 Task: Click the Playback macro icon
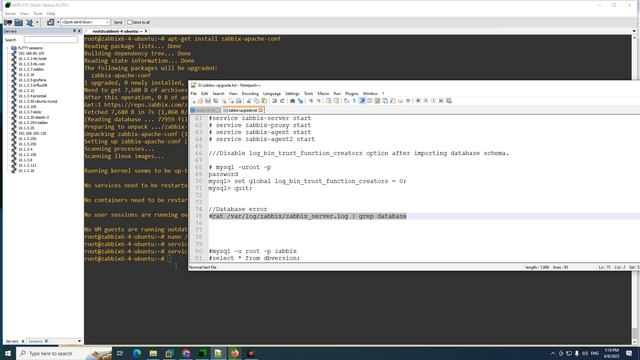[x=433, y=101]
